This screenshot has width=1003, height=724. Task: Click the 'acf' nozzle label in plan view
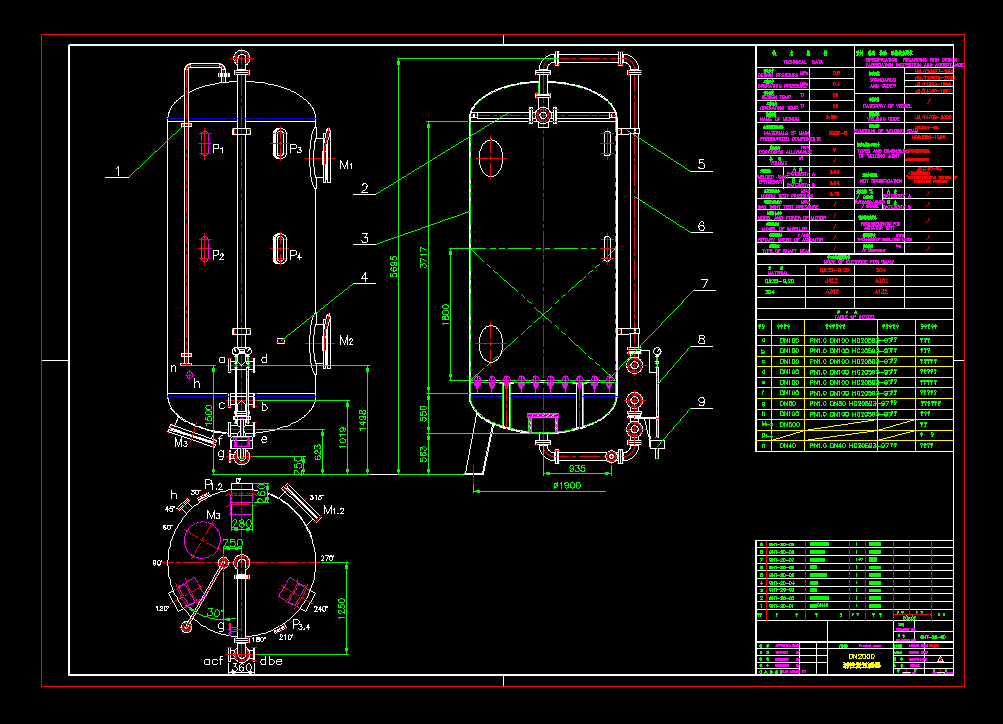(213, 661)
